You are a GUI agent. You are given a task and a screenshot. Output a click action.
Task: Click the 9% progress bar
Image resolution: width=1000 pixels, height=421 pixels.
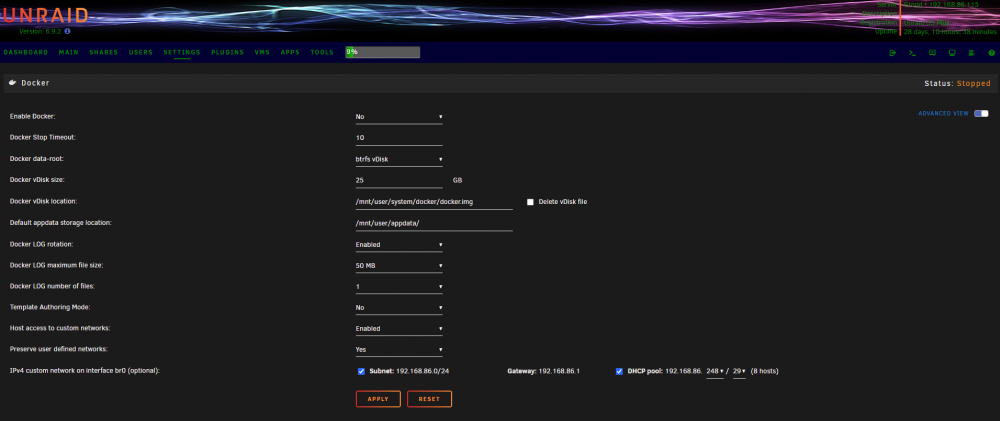click(383, 52)
